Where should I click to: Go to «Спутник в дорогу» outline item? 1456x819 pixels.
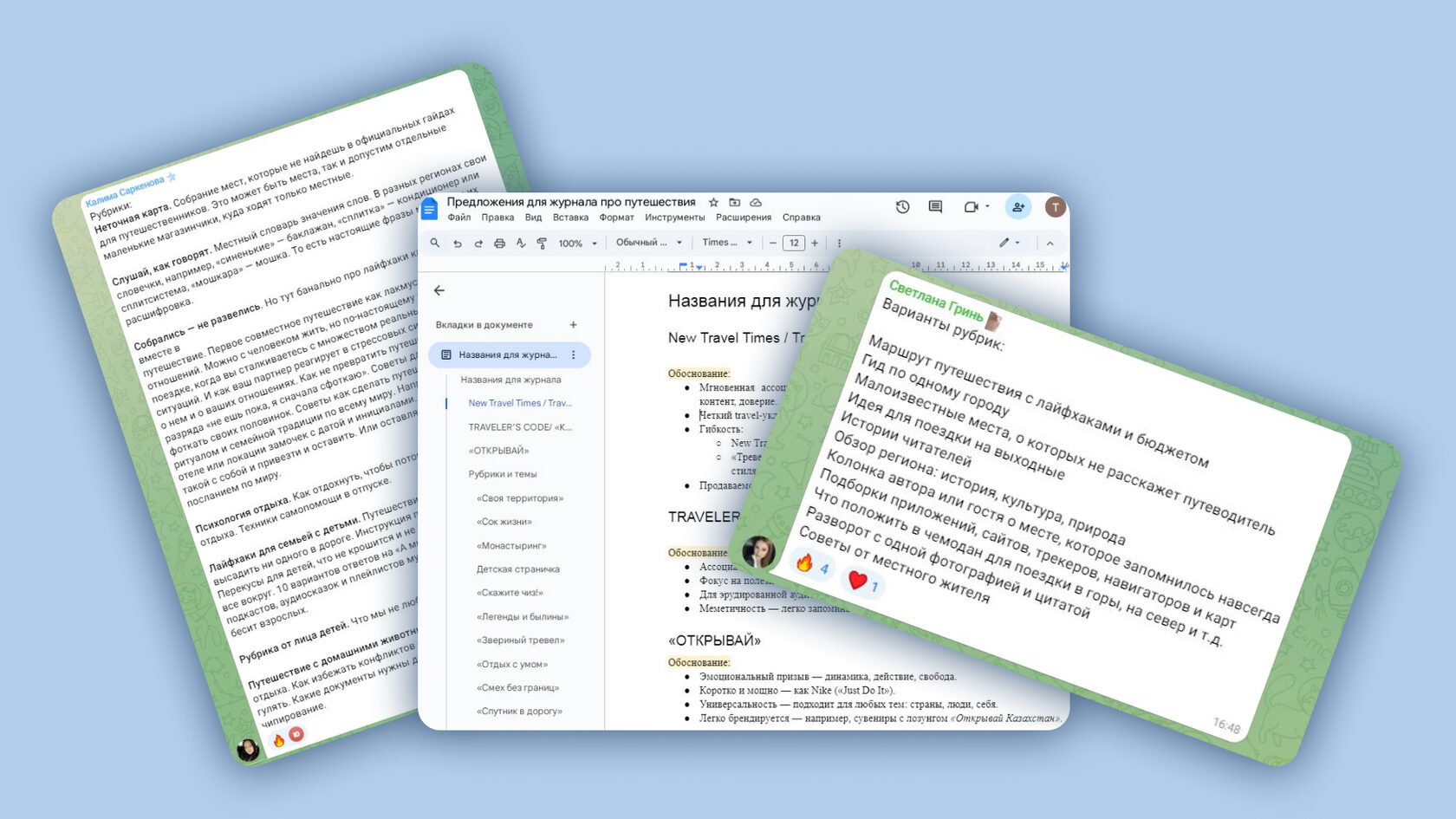pos(519,712)
